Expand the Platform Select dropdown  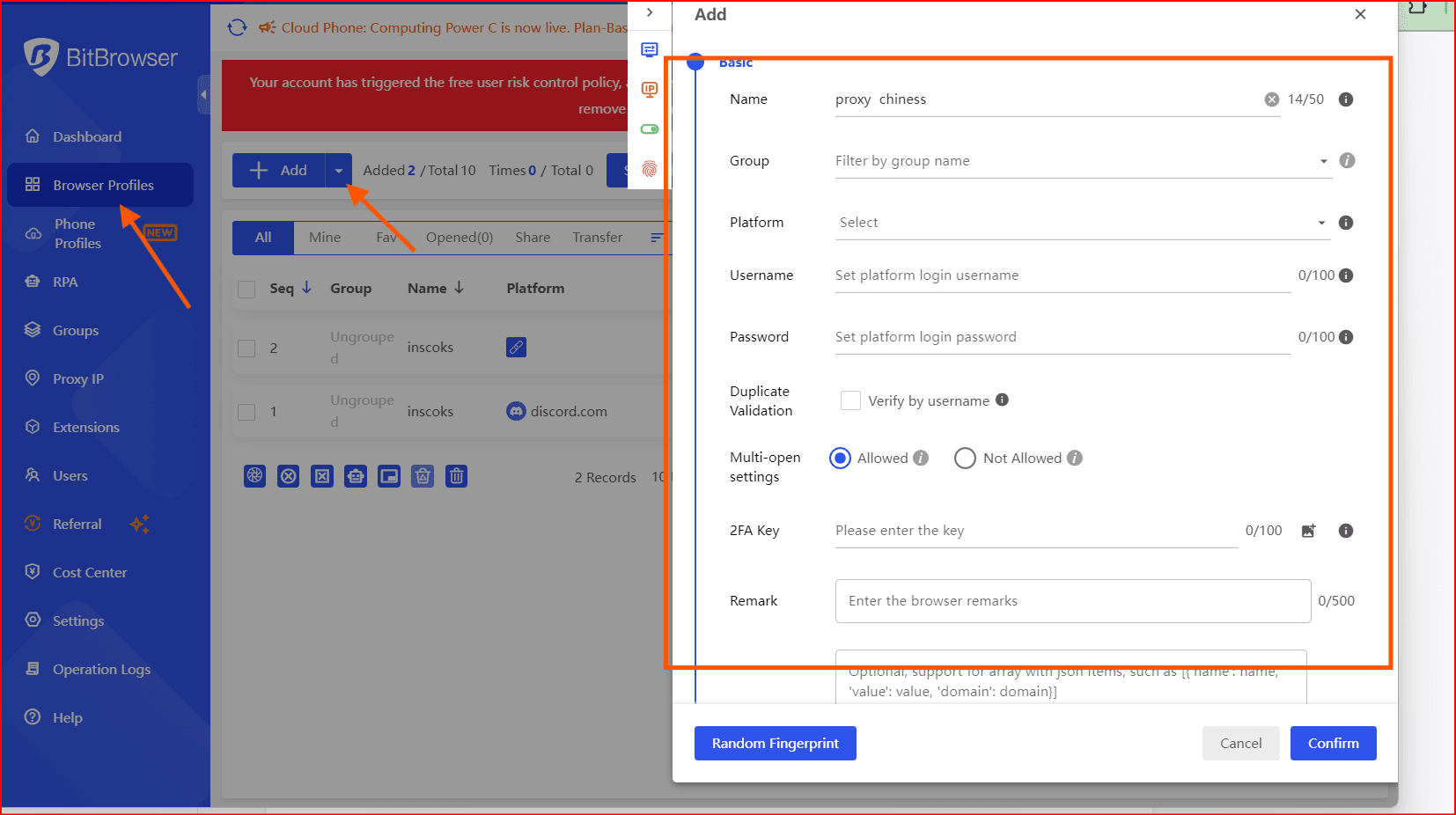1082,223
